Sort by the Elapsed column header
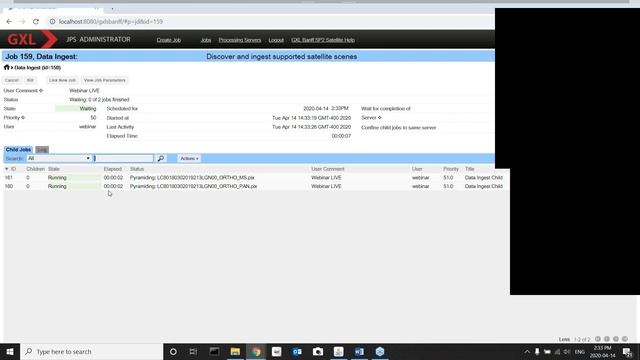The image size is (640, 360). point(113,169)
